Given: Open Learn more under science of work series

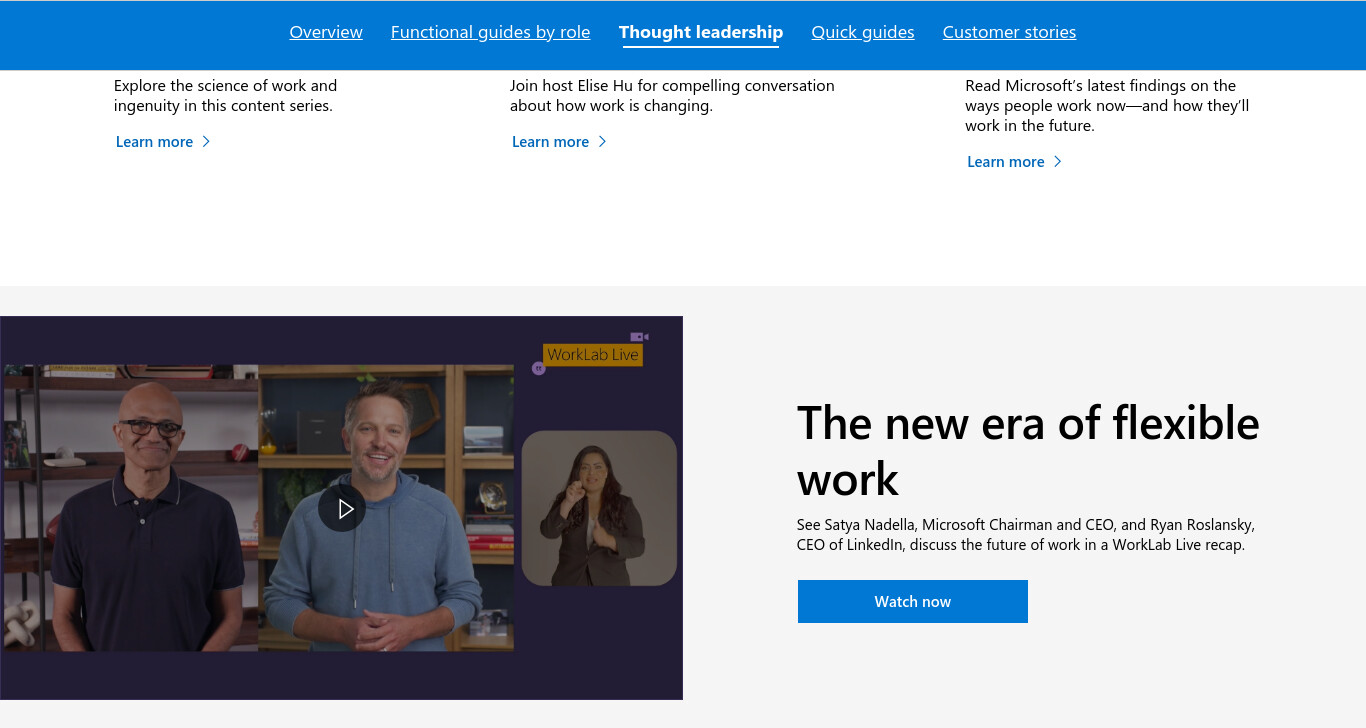Looking at the screenshot, I should [154, 142].
